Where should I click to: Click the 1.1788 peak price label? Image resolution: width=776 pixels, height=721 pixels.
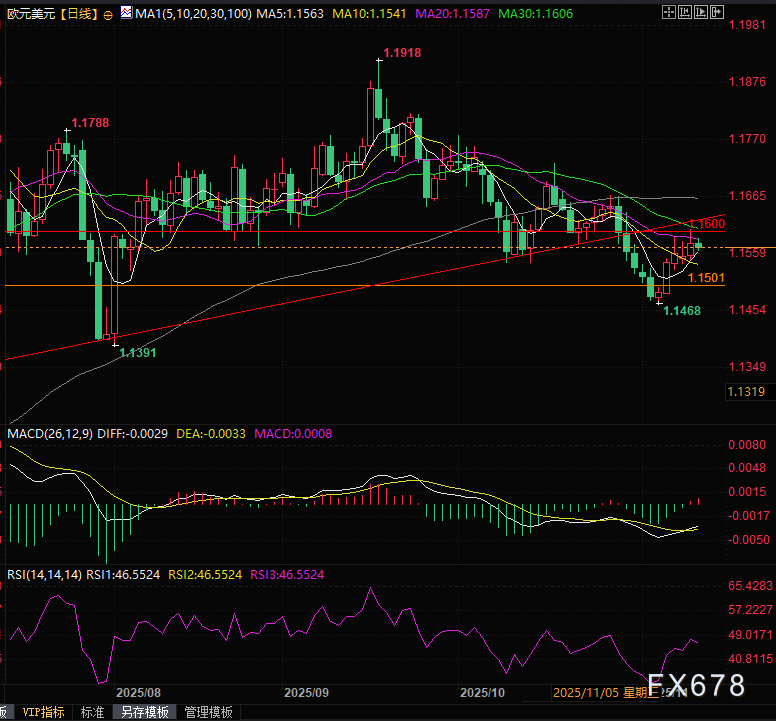tap(90, 122)
